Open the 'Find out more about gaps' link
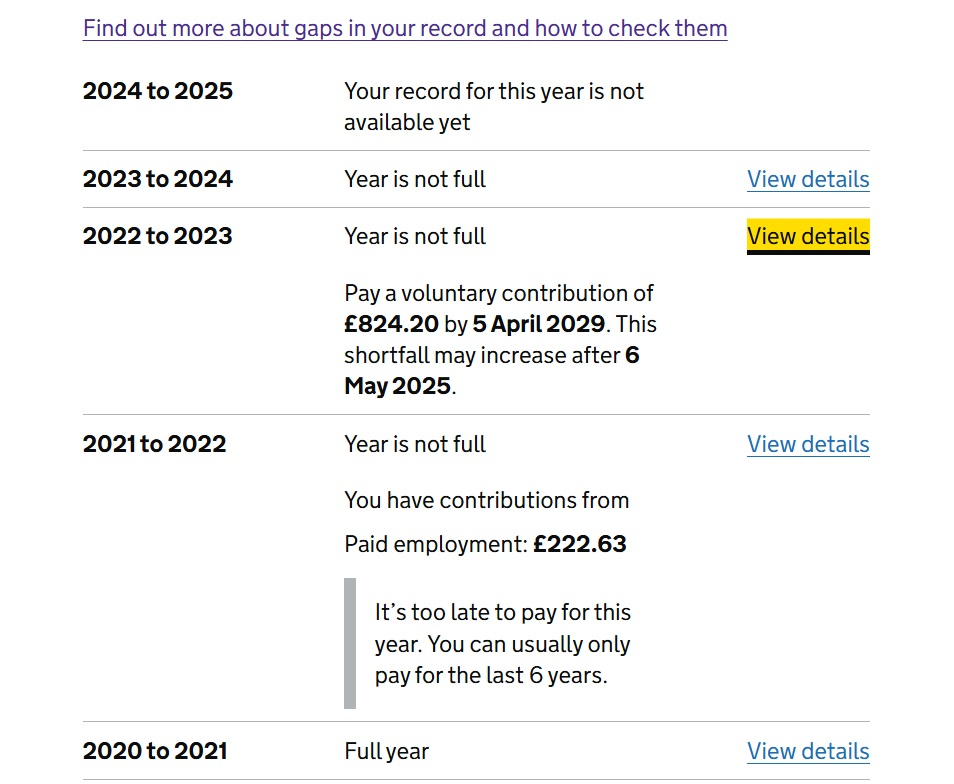This screenshot has height=784, width=954. click(x=405, y=29)
